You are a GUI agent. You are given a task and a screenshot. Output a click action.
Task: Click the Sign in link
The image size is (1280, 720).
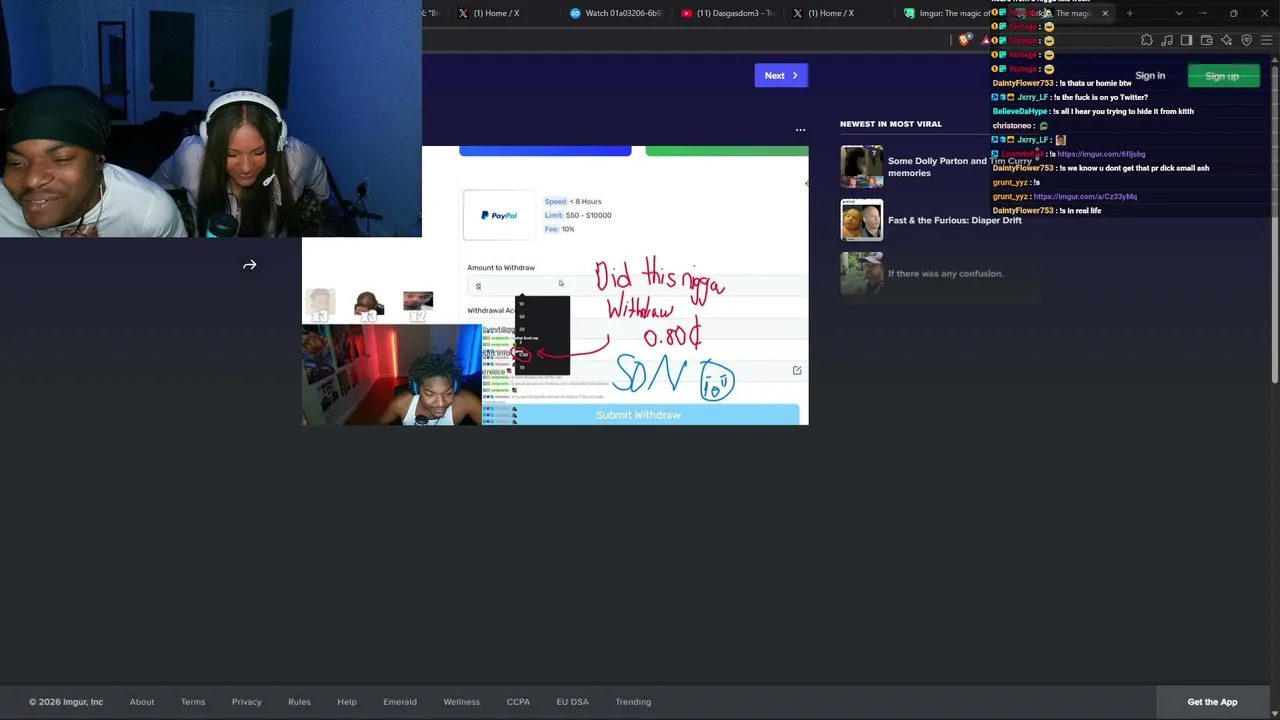[1150, 76]
